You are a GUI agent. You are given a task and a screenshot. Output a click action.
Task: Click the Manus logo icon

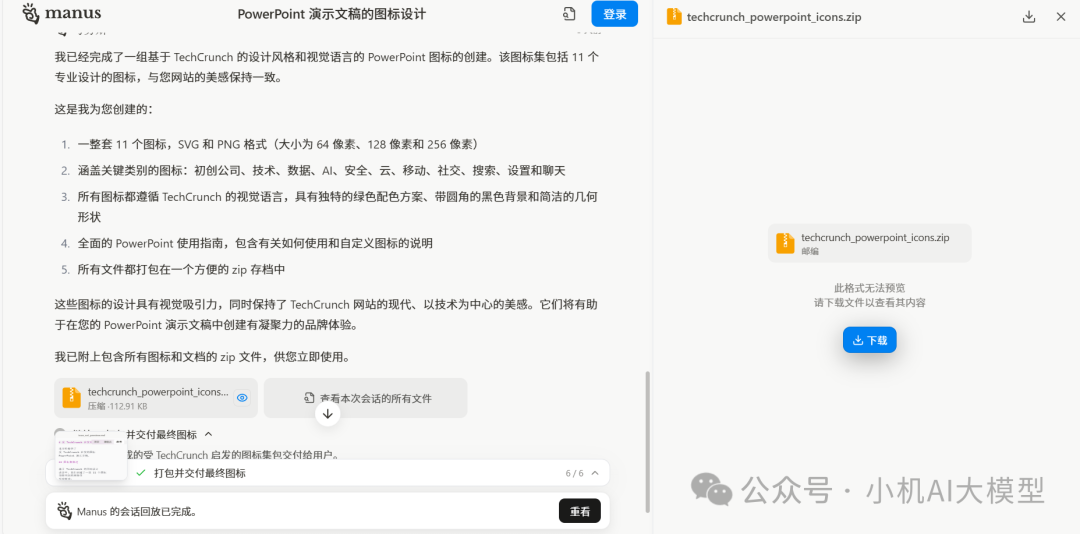pyautogui.click(x=30, y=13)
